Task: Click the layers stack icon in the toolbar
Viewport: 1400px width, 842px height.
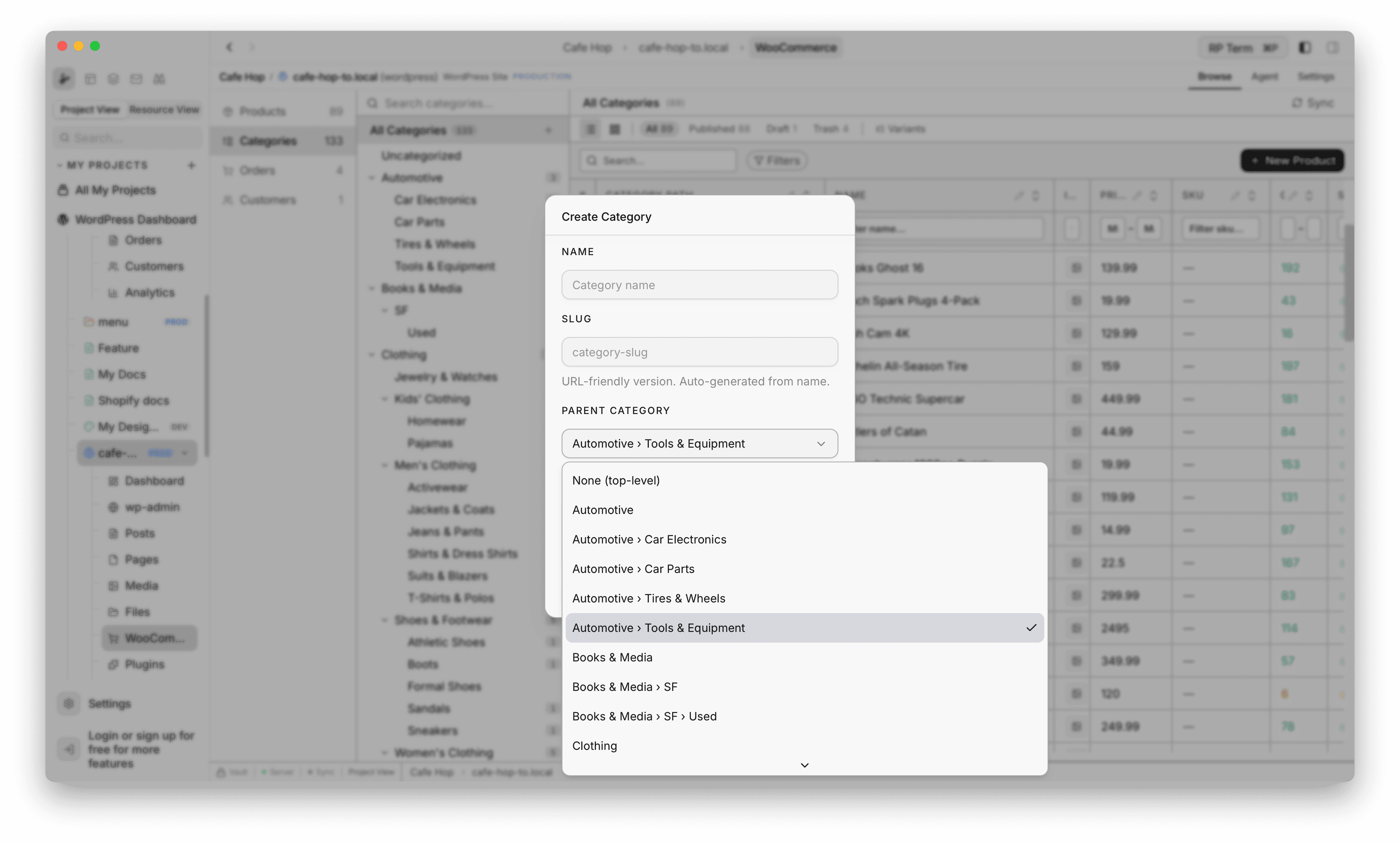Action: tap(113, 79)
